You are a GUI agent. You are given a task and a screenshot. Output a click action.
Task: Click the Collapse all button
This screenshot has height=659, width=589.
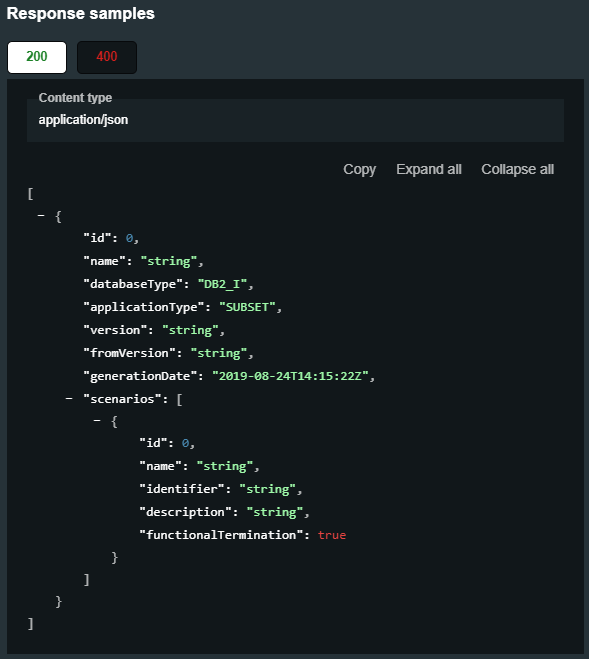[x=518, y=169]
